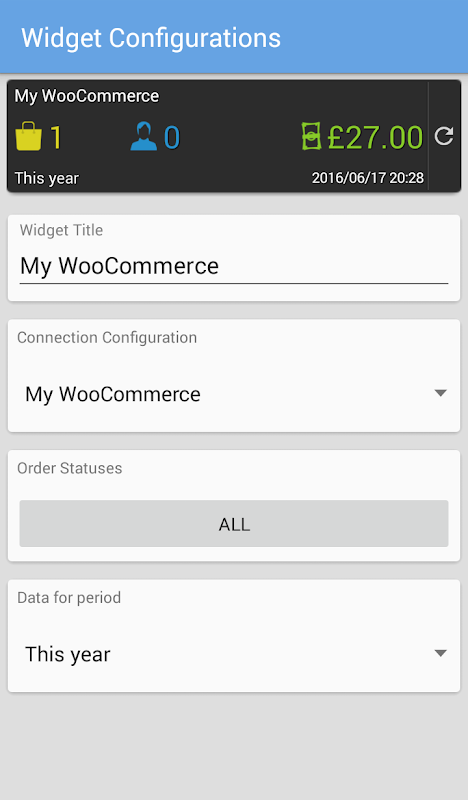Click the Data for period label

coord(69,597)
